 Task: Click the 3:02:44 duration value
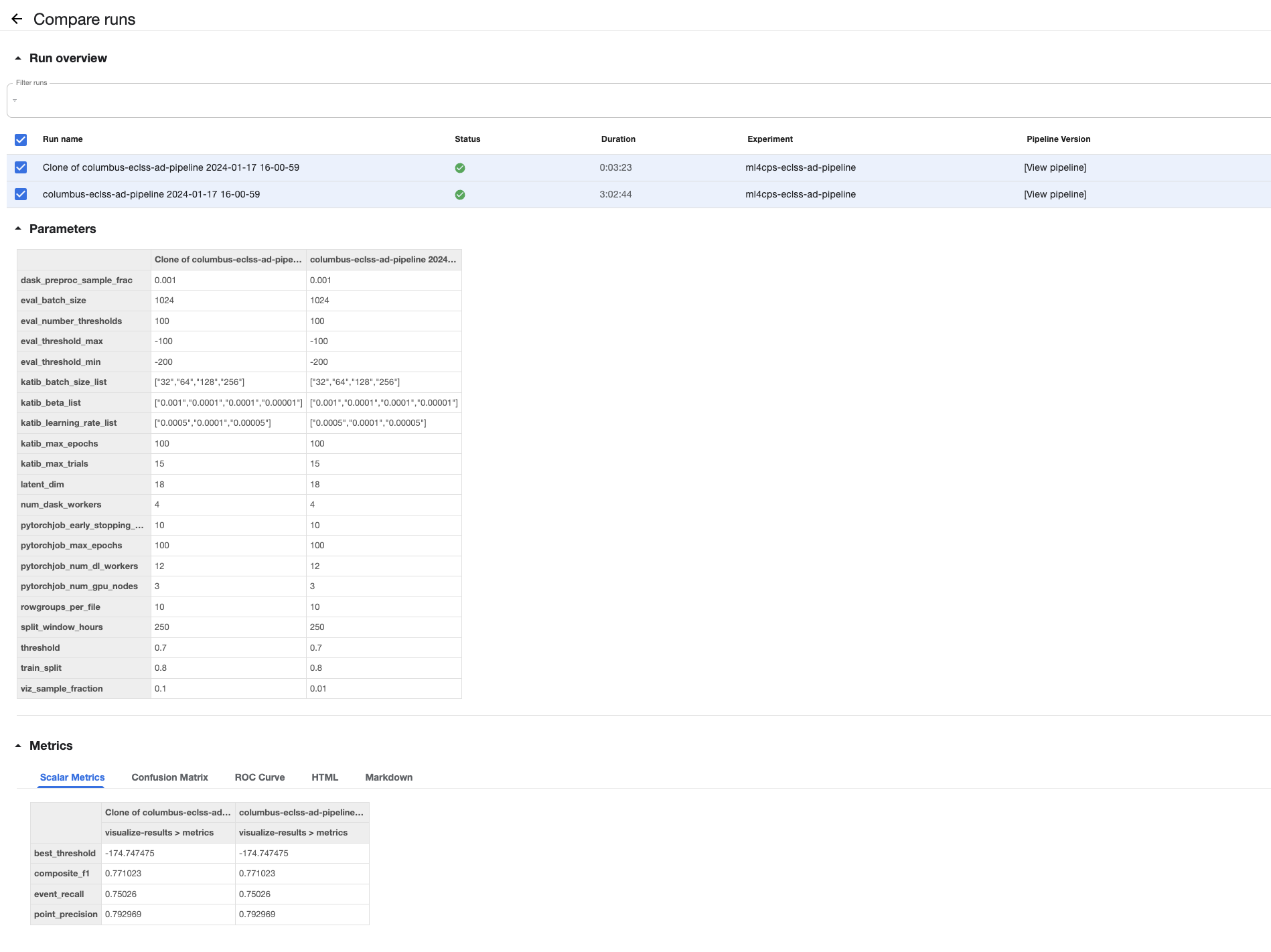pos(615,194)
